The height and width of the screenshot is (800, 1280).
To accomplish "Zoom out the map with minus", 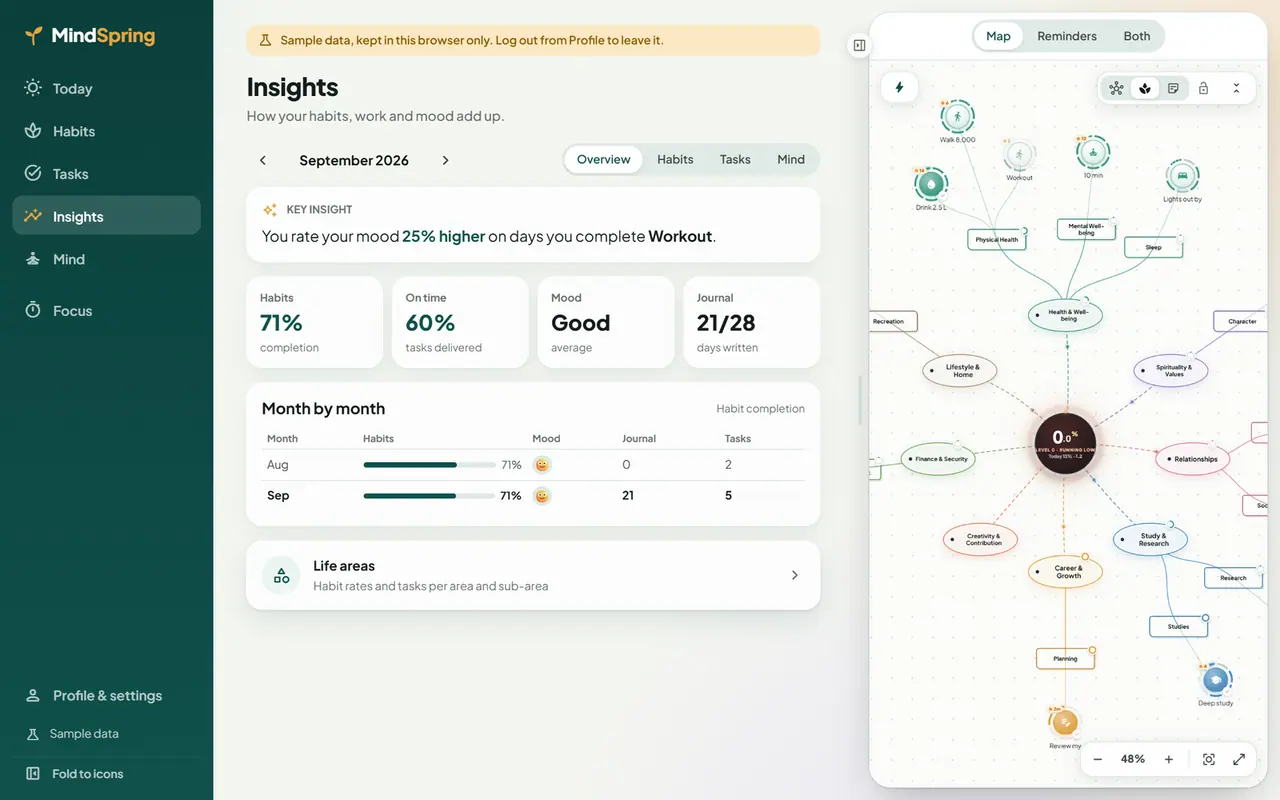I will click(1097, 759).
